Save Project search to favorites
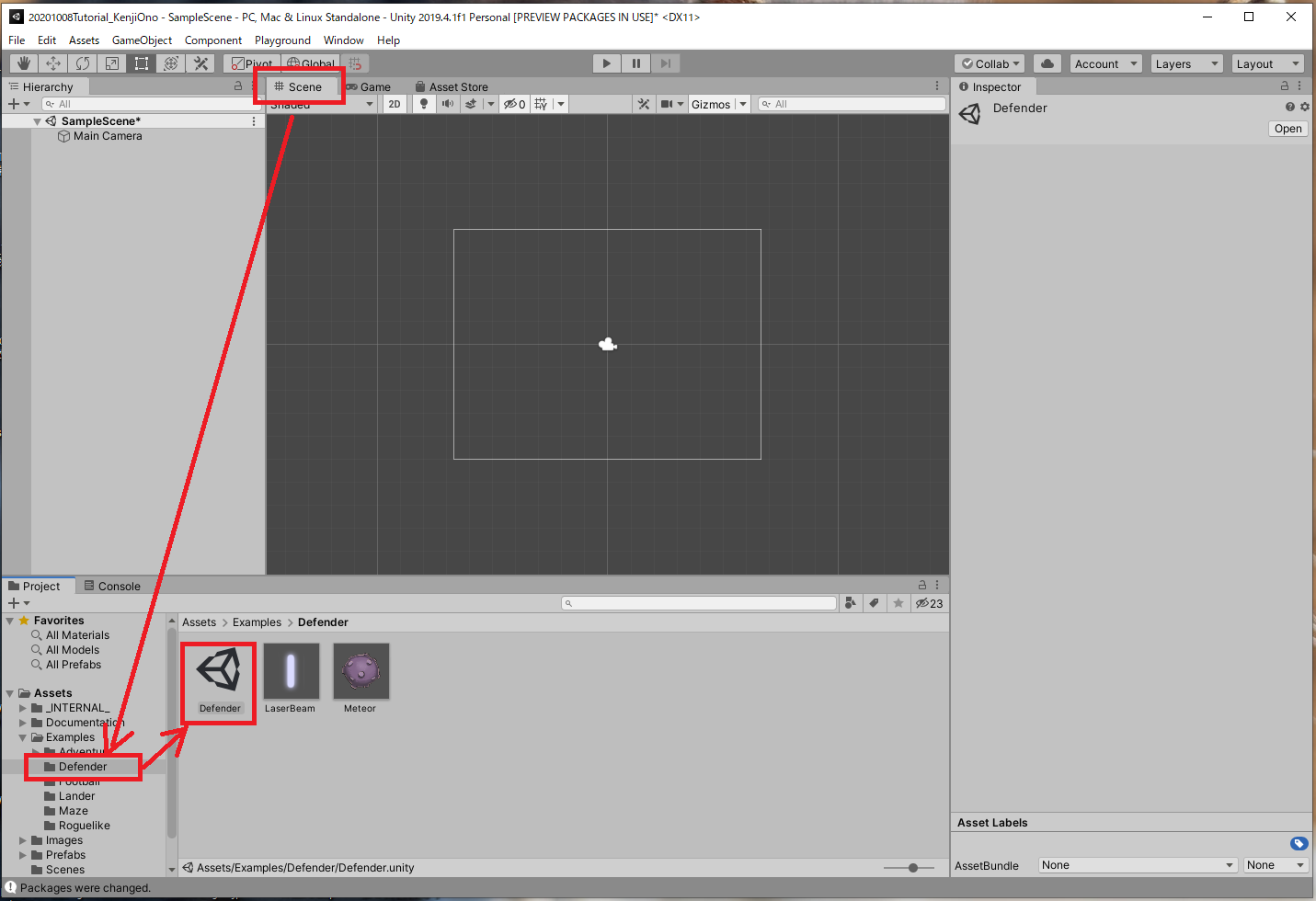 (x=898, y=603)
